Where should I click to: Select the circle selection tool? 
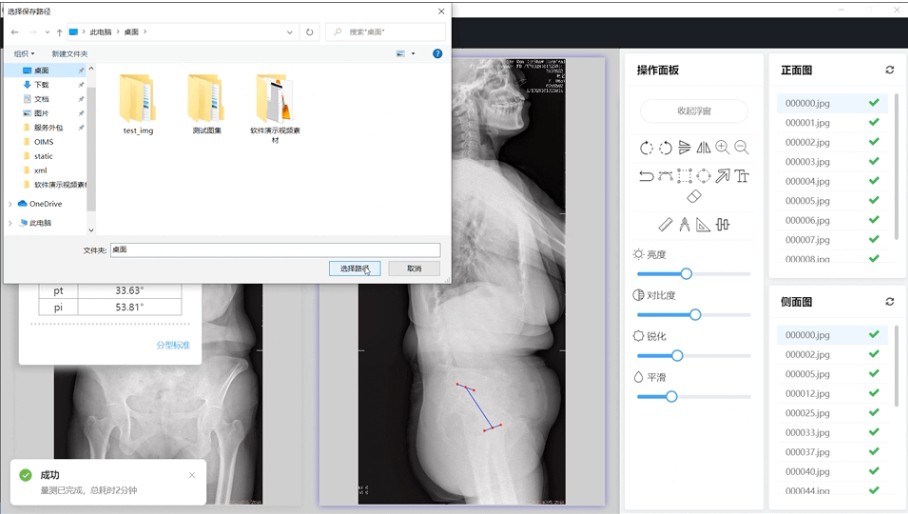pyautogui.click(x=704, y=175)
